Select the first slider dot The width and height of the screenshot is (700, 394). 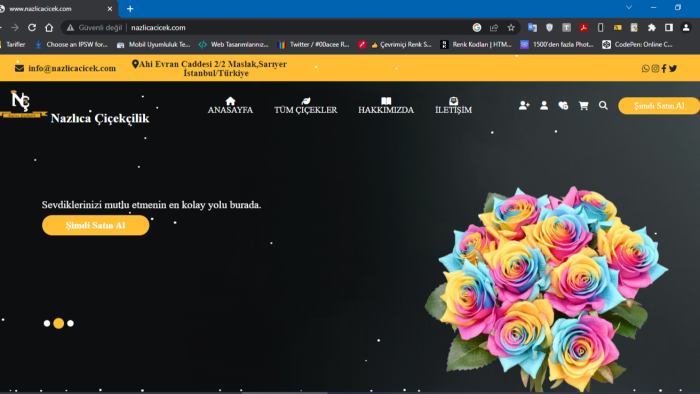tap(47, 323)
